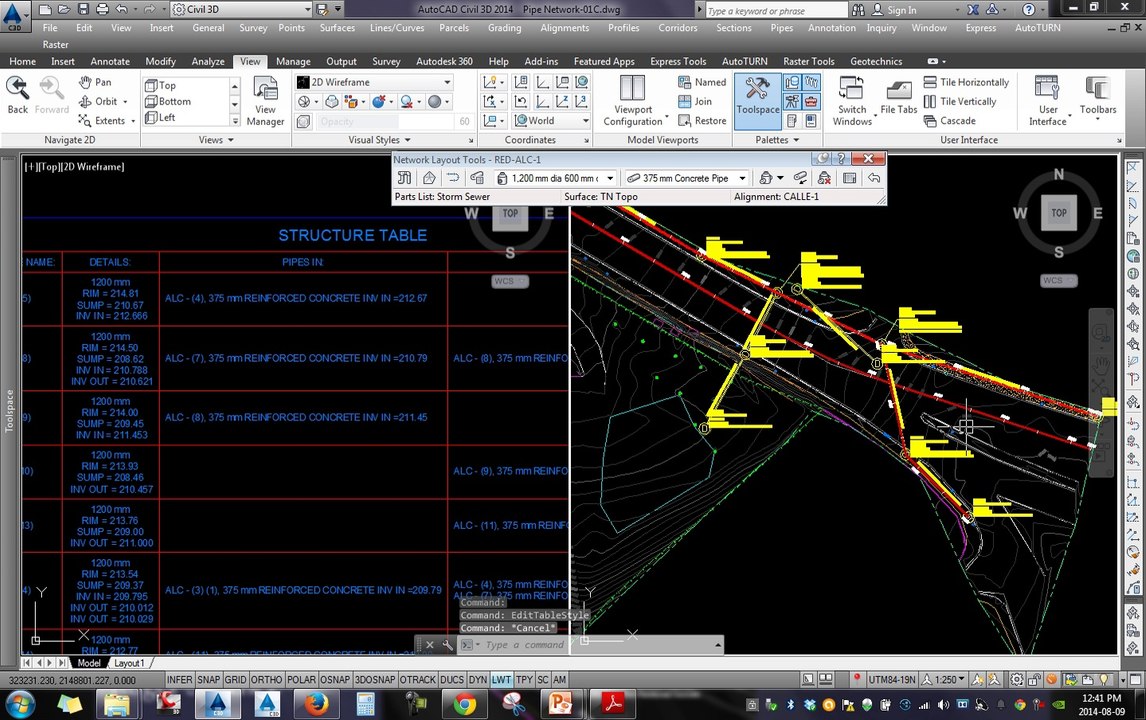Toggle LWT lineweight display
This screenshot has height=720, width=1146.
tap(501, 679)
